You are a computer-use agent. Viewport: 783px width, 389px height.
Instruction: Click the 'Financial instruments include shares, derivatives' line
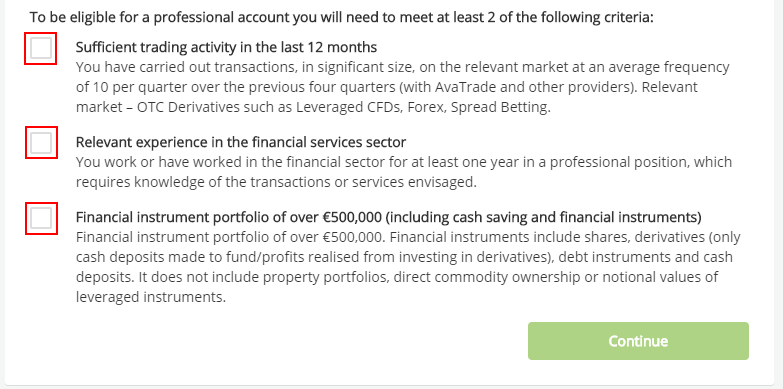pyautogui.click(x=408, y=237)
